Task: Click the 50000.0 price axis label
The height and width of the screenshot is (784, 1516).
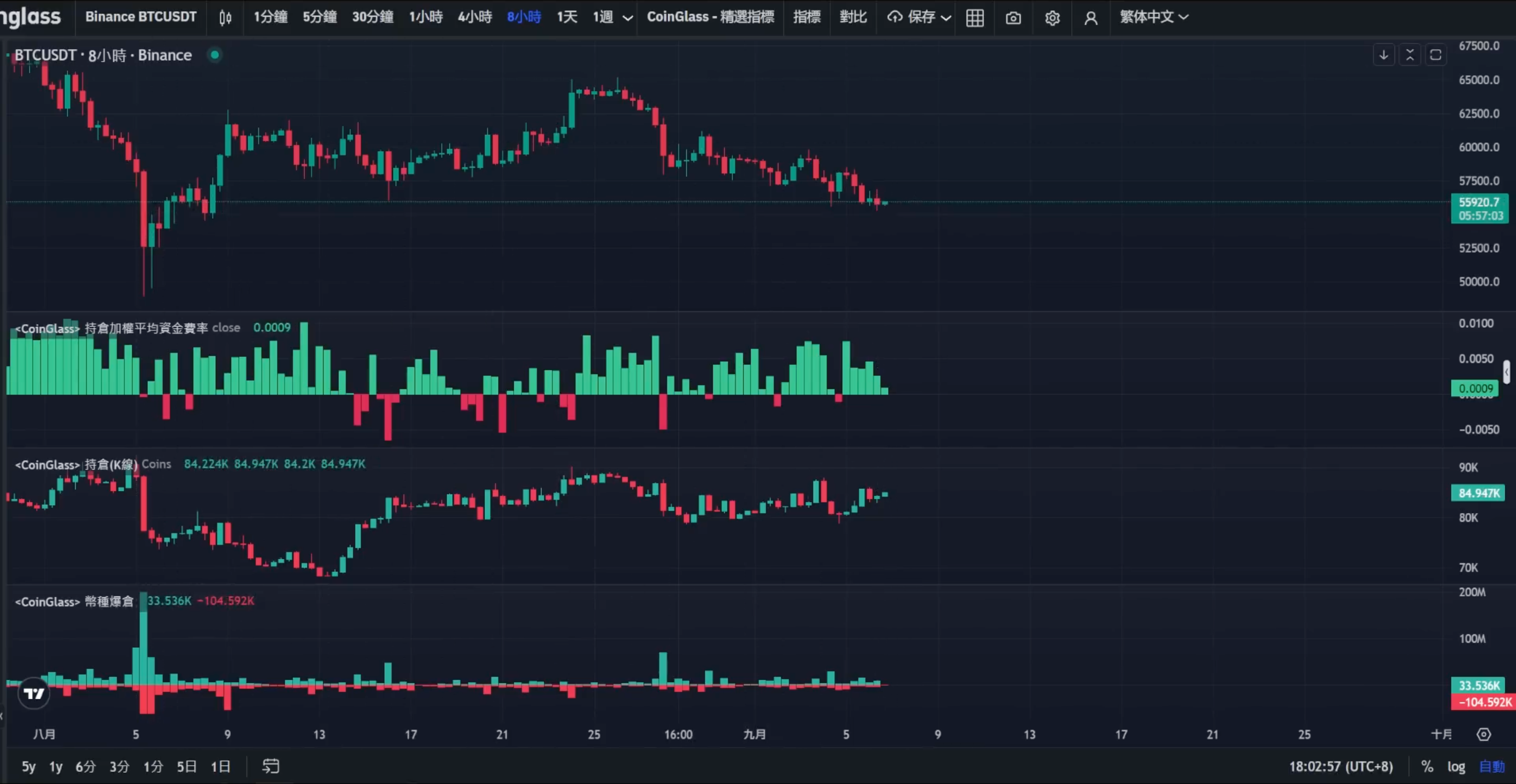Action: [1479, 281]
